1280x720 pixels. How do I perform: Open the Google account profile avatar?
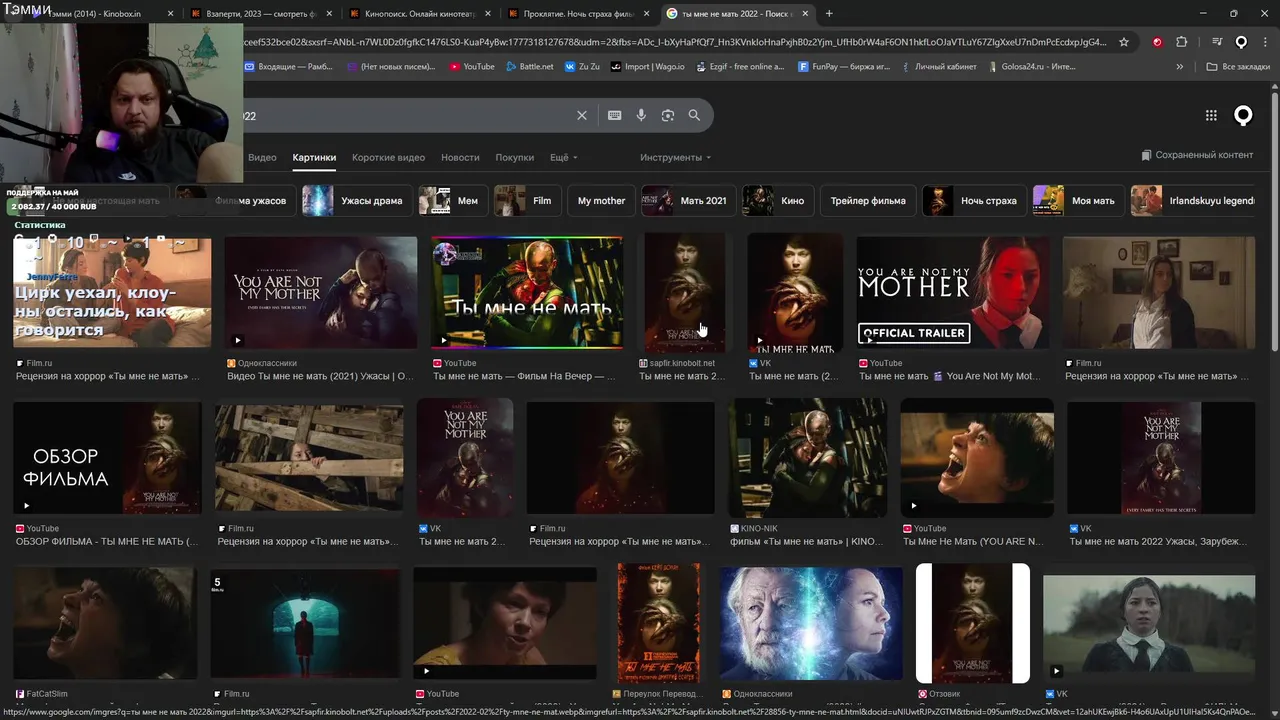[x=1243, y=115]
